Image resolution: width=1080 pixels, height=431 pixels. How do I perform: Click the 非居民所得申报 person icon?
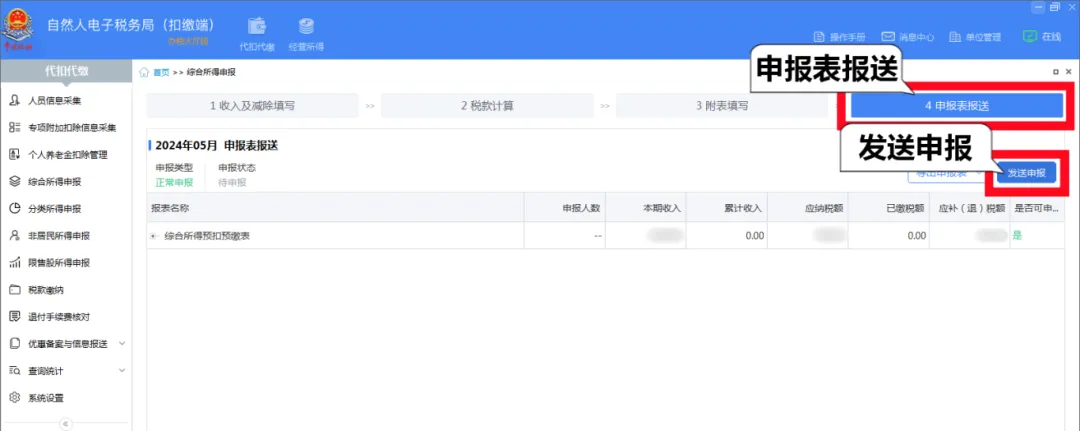click(x=14, y=235)
